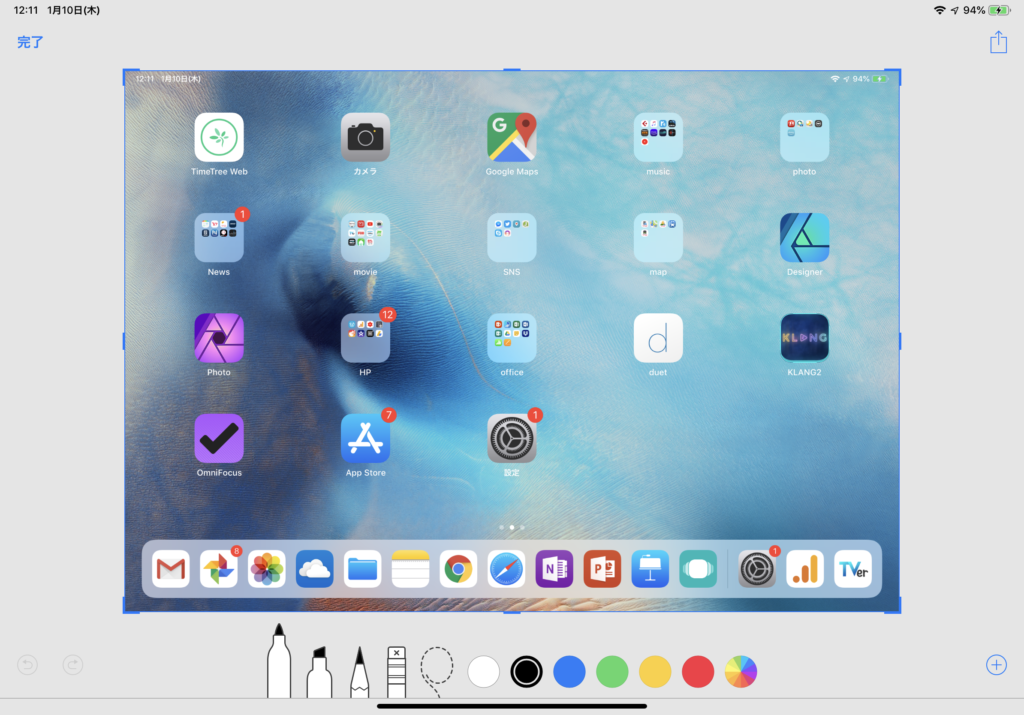Choose the yellow color swatch

click(655, 672)
